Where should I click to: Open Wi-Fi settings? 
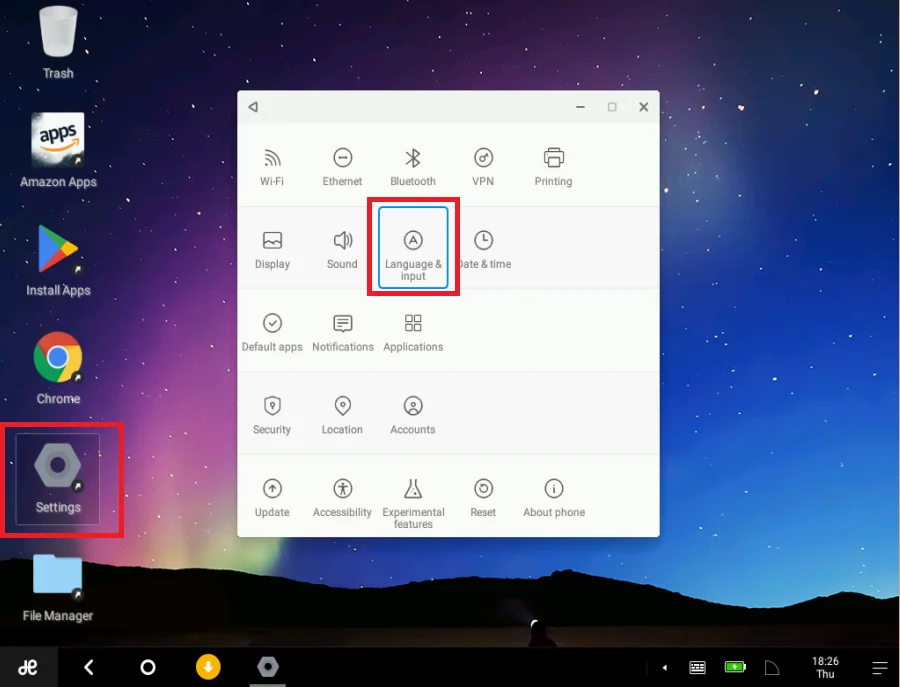click(x=272, y=166)
